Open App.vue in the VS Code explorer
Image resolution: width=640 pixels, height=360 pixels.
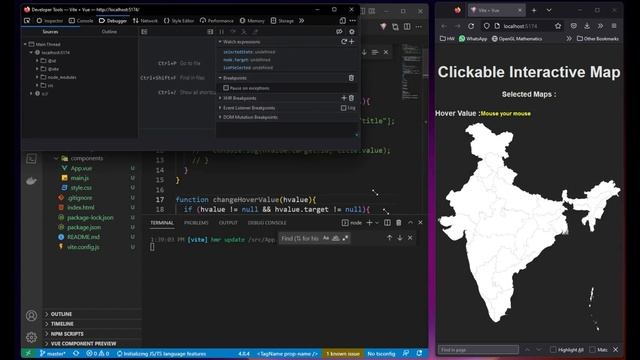coord(81,168)
